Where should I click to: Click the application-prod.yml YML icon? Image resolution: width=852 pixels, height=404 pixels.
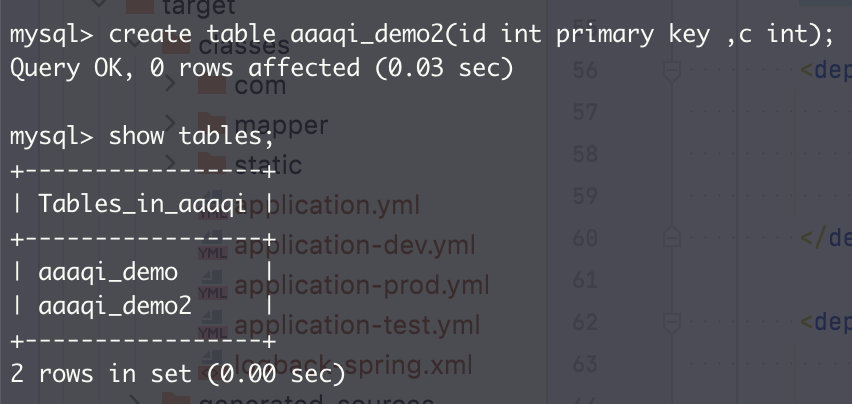pyautogui.click(x=212, y=286)
